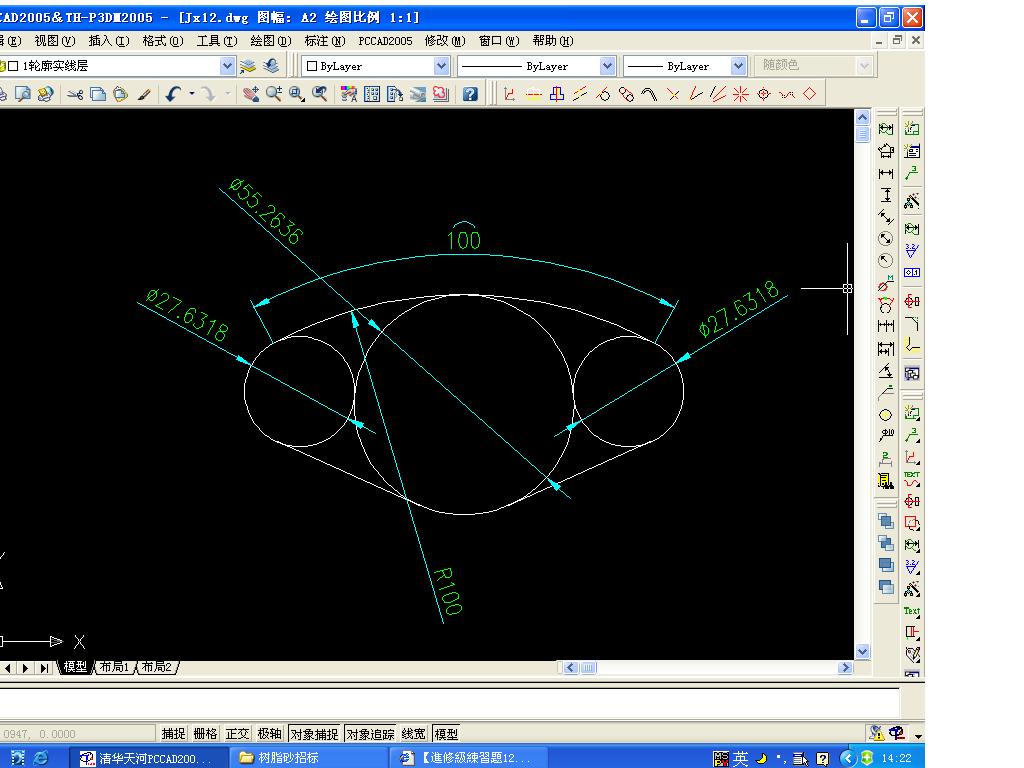This screenshot has height=768, width=1024.
Task: Open the 修改(M) menu
Action: point(445,40)
